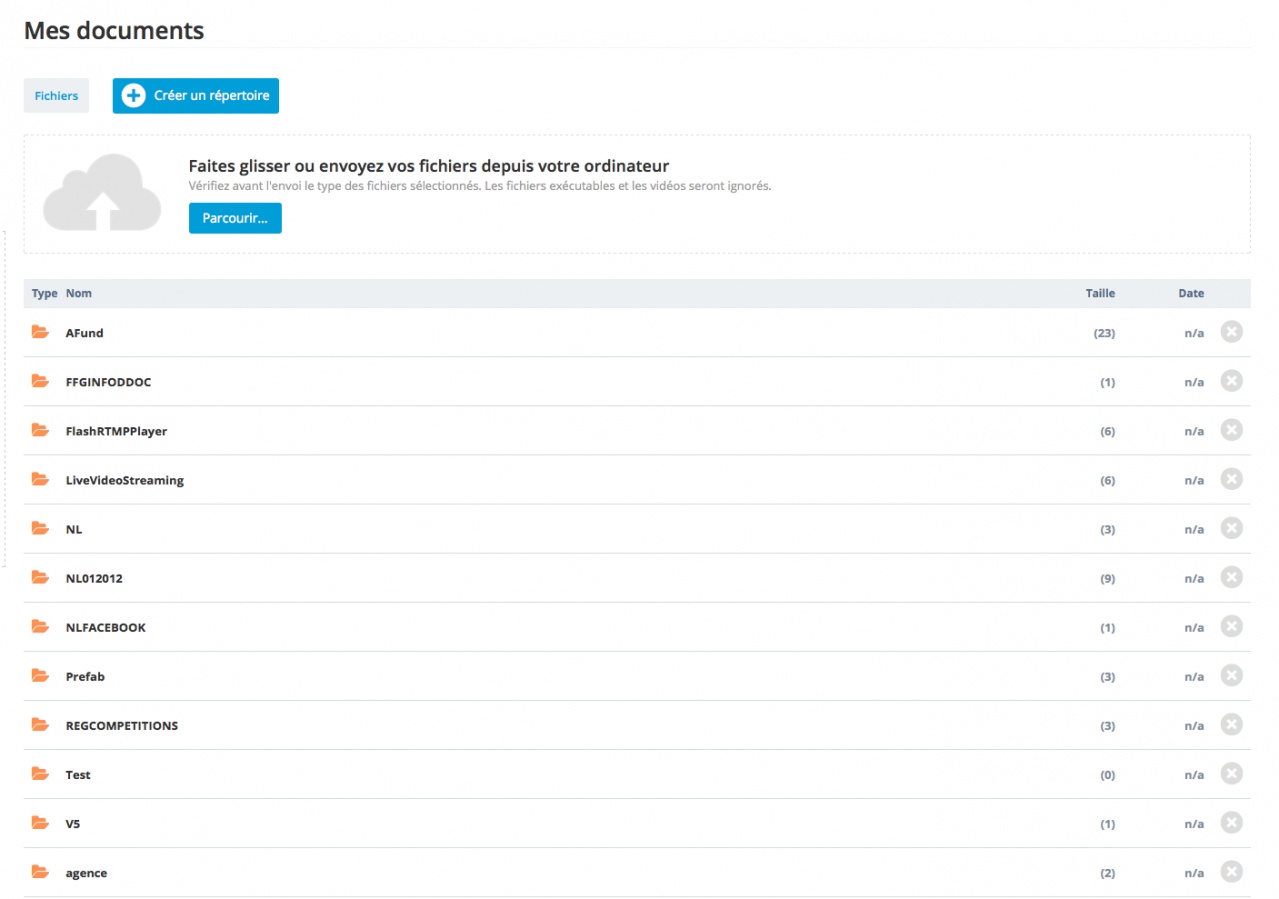Switch to the Fichiers tab
The image size is (1279, 899).
pos(56,96)
